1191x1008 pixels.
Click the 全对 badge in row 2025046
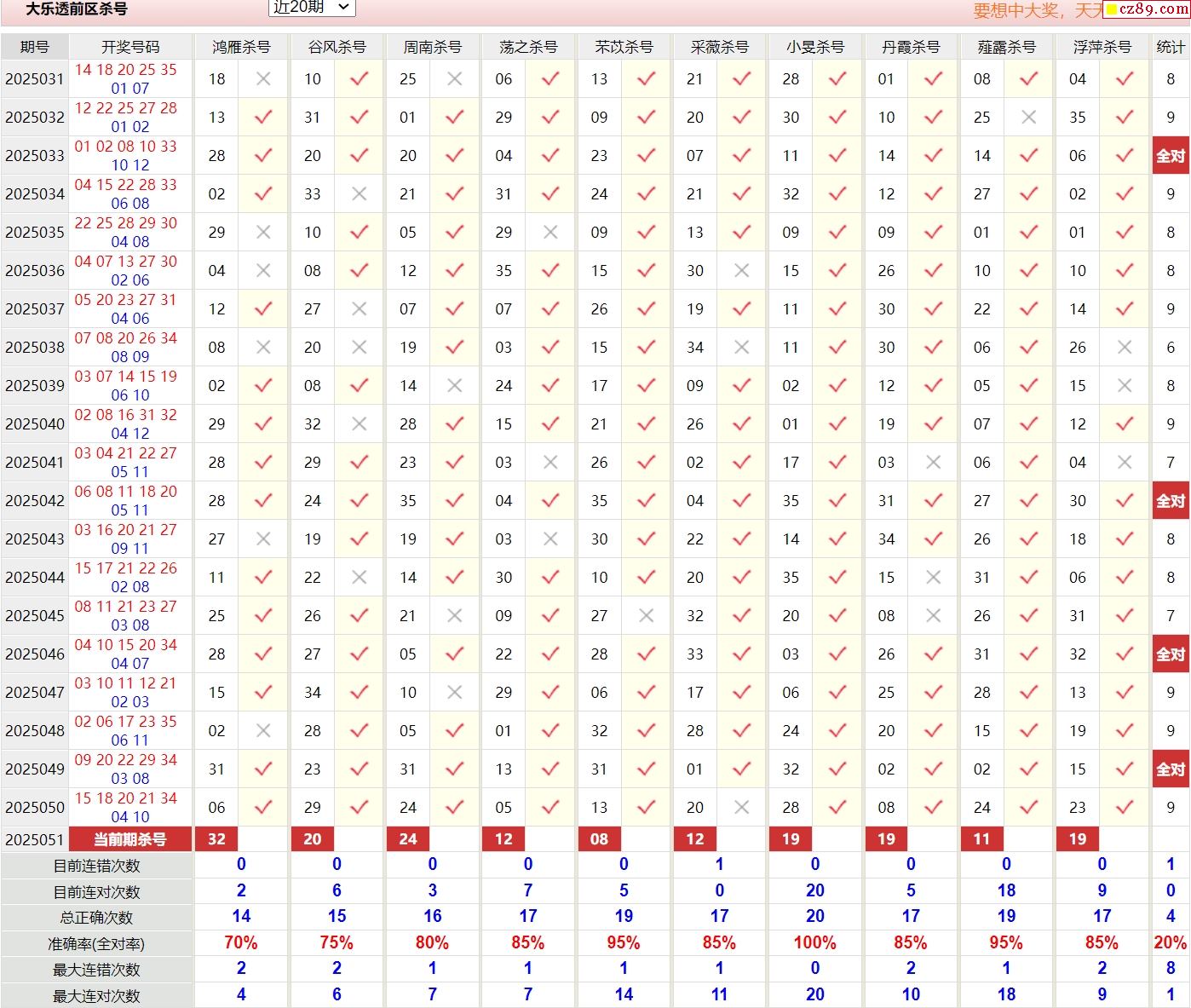1171,654
